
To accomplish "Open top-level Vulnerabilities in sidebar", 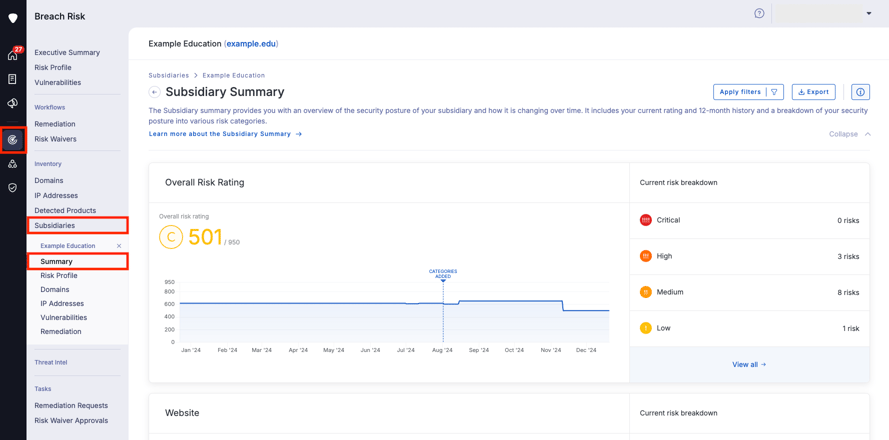I will [57, 82].
